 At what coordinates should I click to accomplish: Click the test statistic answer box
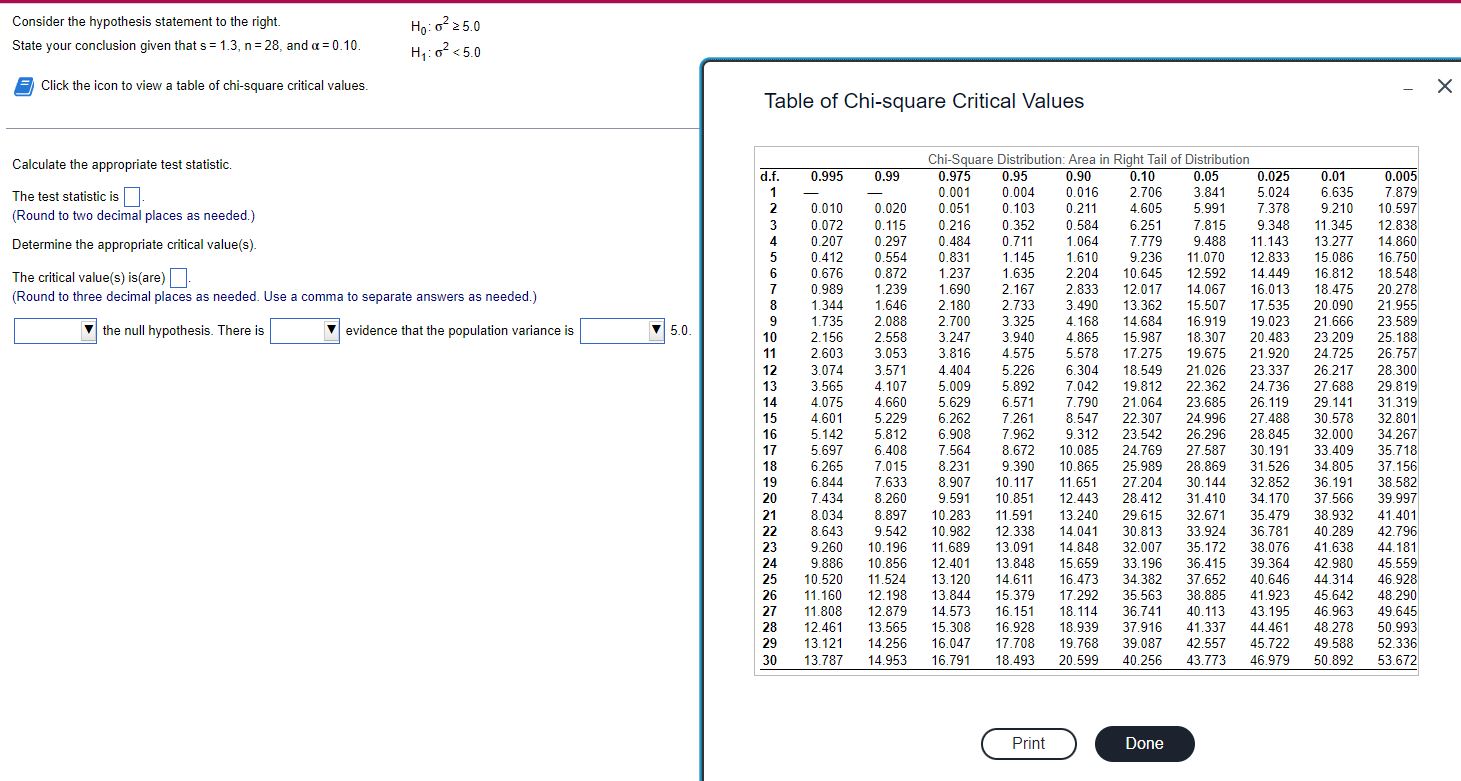pos(130,195)
